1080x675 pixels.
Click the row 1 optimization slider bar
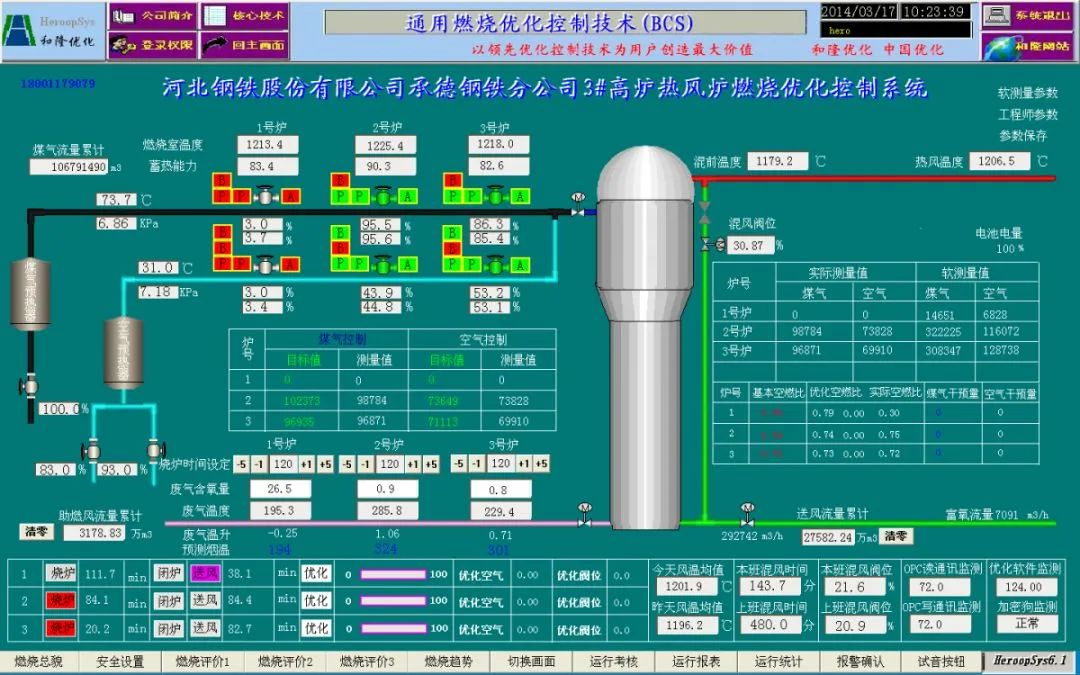393,574
